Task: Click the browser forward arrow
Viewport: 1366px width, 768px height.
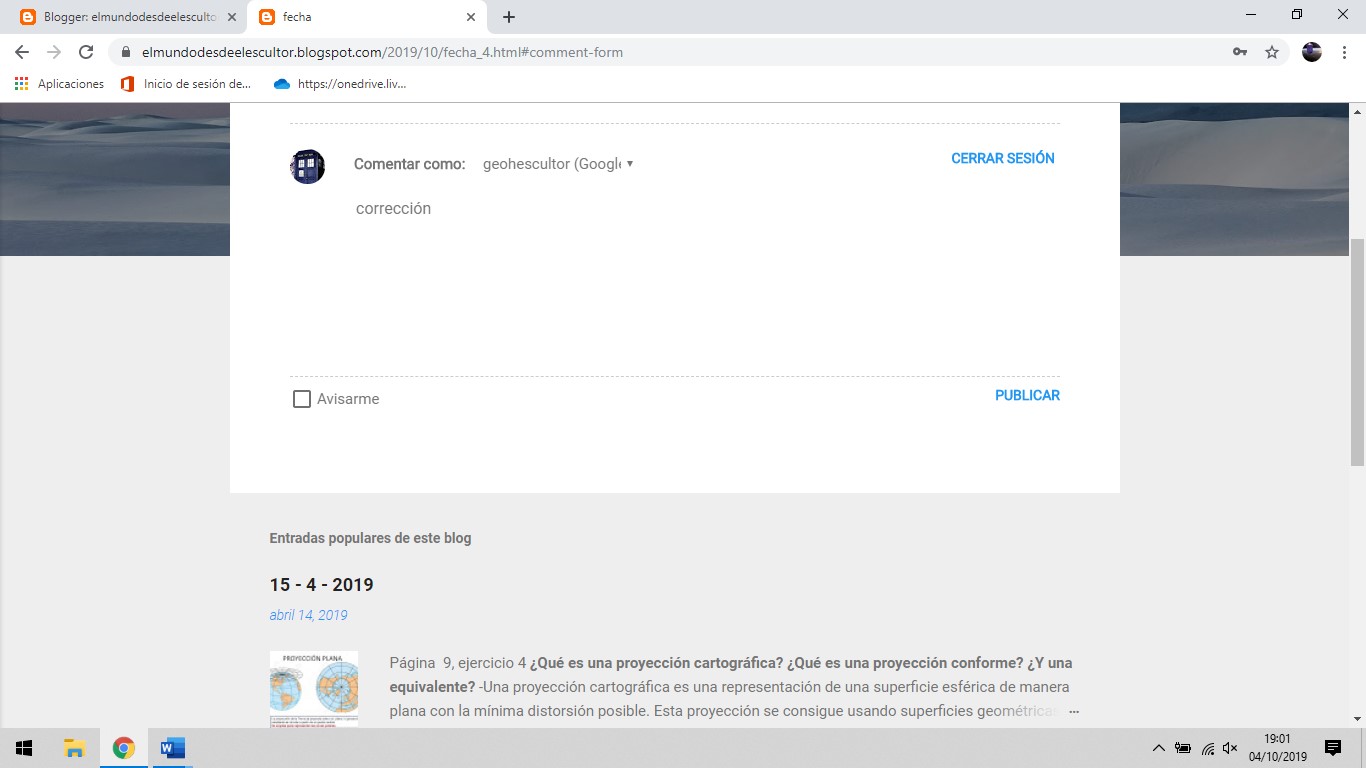Action: point(54,52)
